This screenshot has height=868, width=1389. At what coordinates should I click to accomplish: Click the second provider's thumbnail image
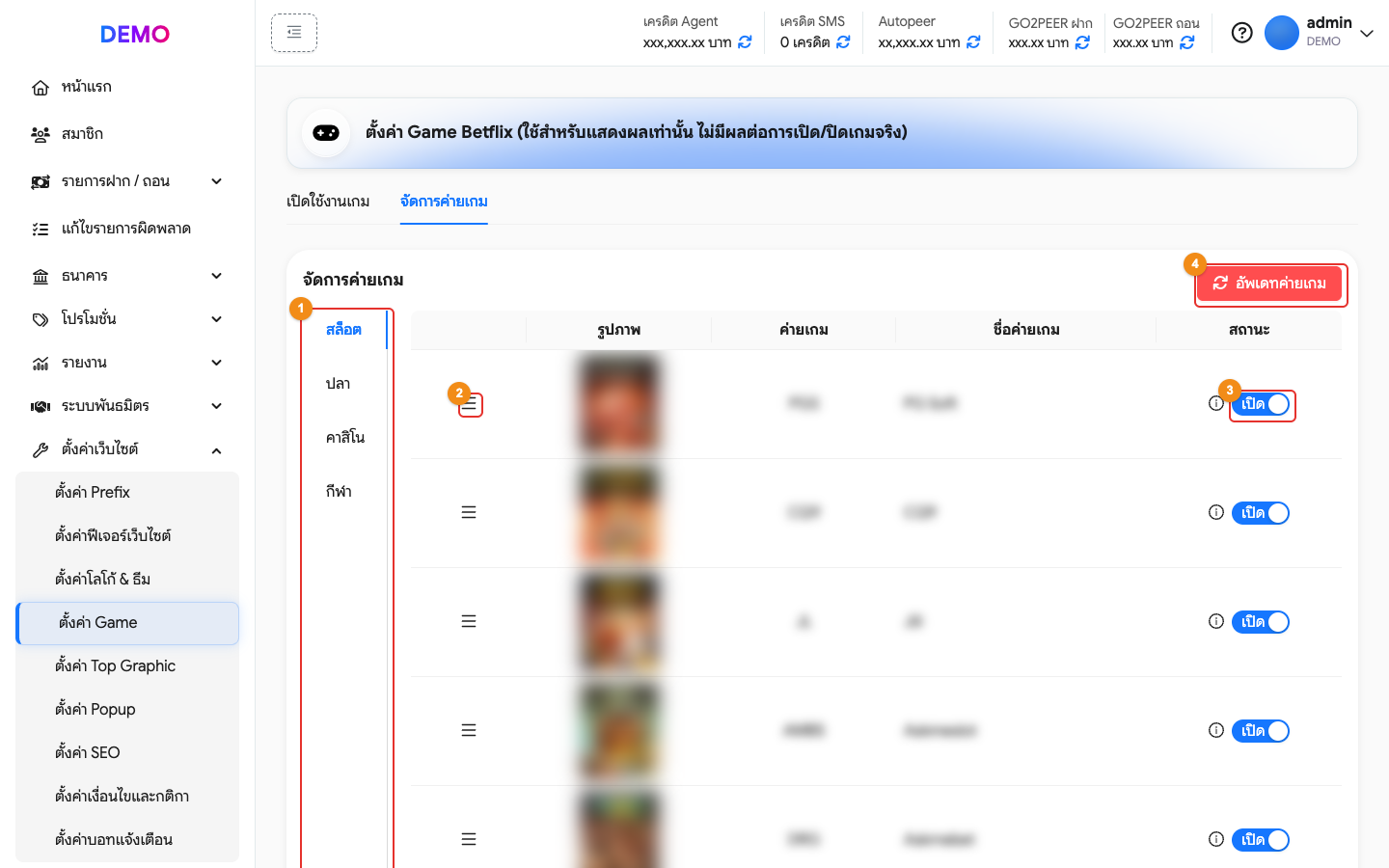pyautogui.click(x=619, y=513)
